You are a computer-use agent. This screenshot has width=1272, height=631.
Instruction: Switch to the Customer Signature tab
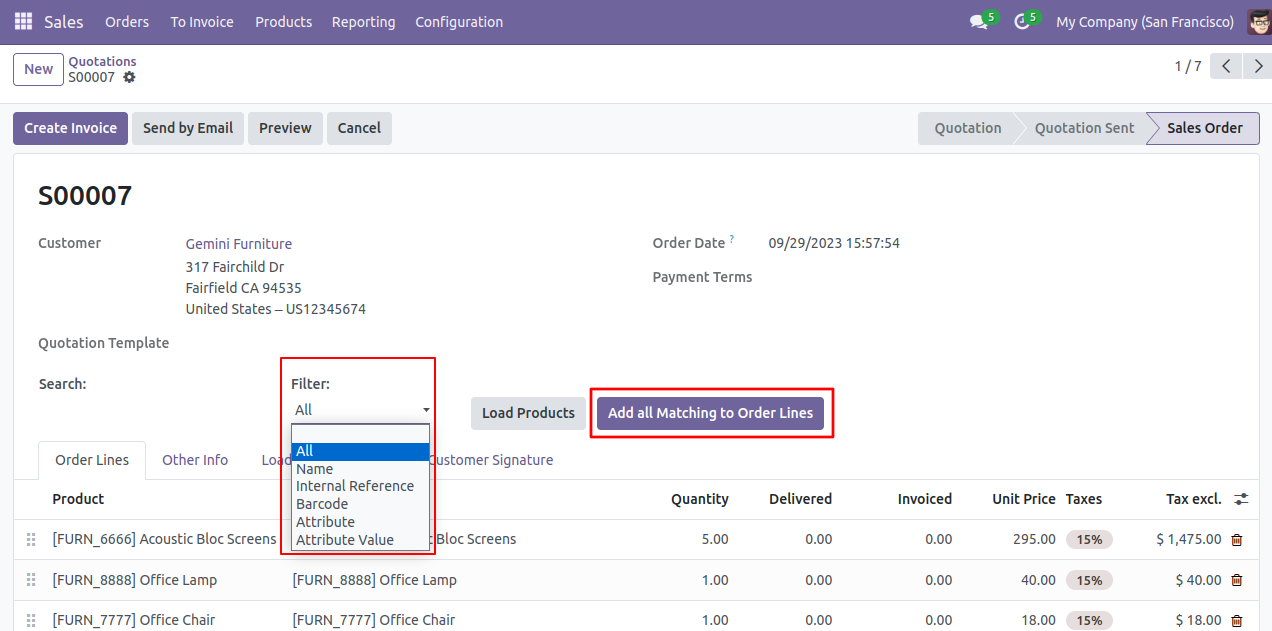pos(491,460)
